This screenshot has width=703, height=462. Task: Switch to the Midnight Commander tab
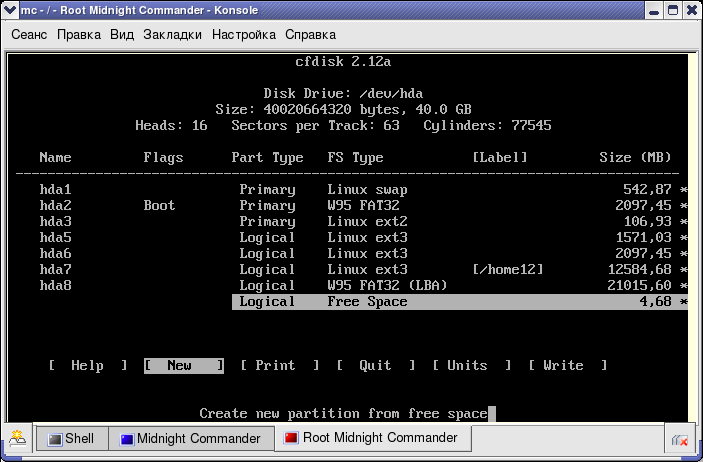point(191,438)
